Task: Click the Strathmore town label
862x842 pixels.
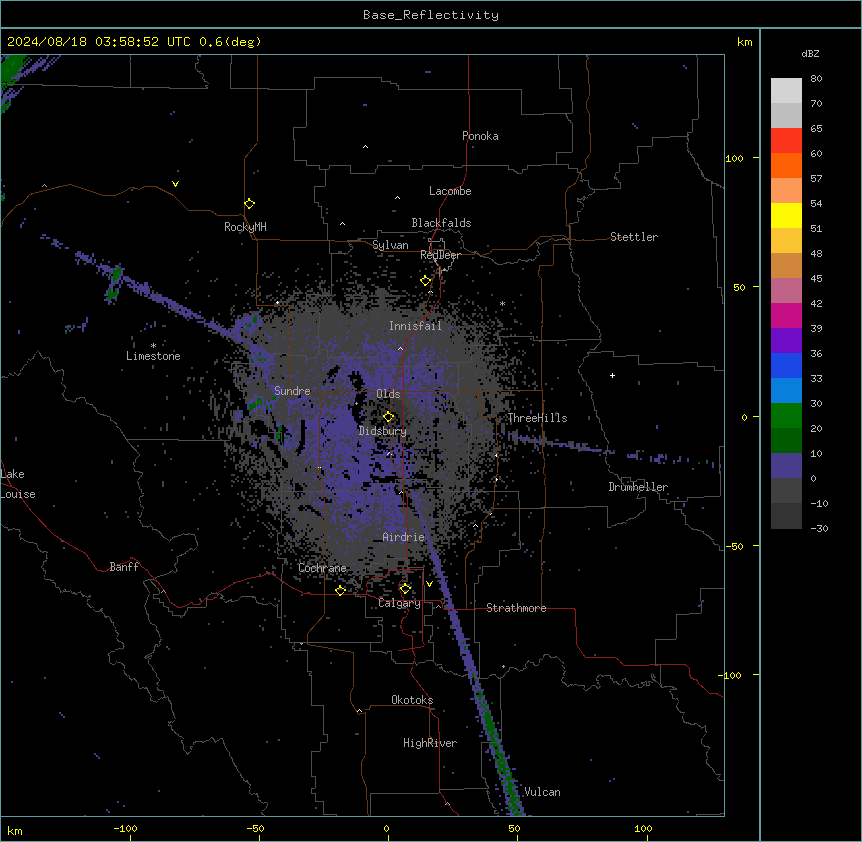Action: pos(516,608)
